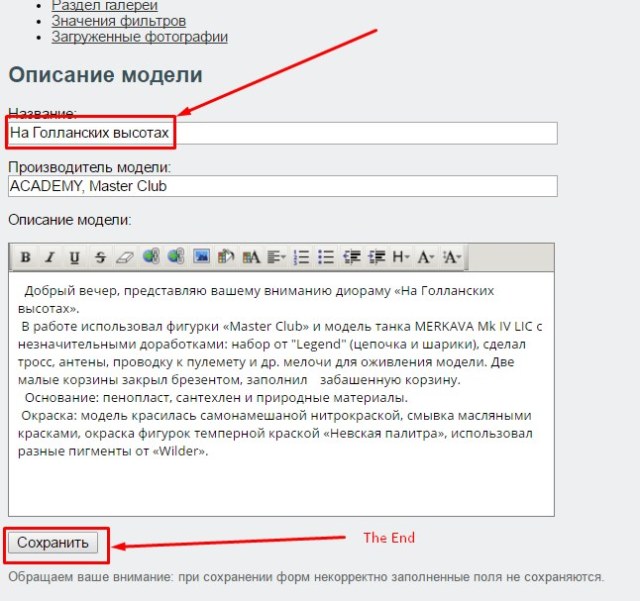This screenshot has width=640, height=601.
Task: Click the text разные пигменты от «Wilder»
Action: tap(113, 451)
